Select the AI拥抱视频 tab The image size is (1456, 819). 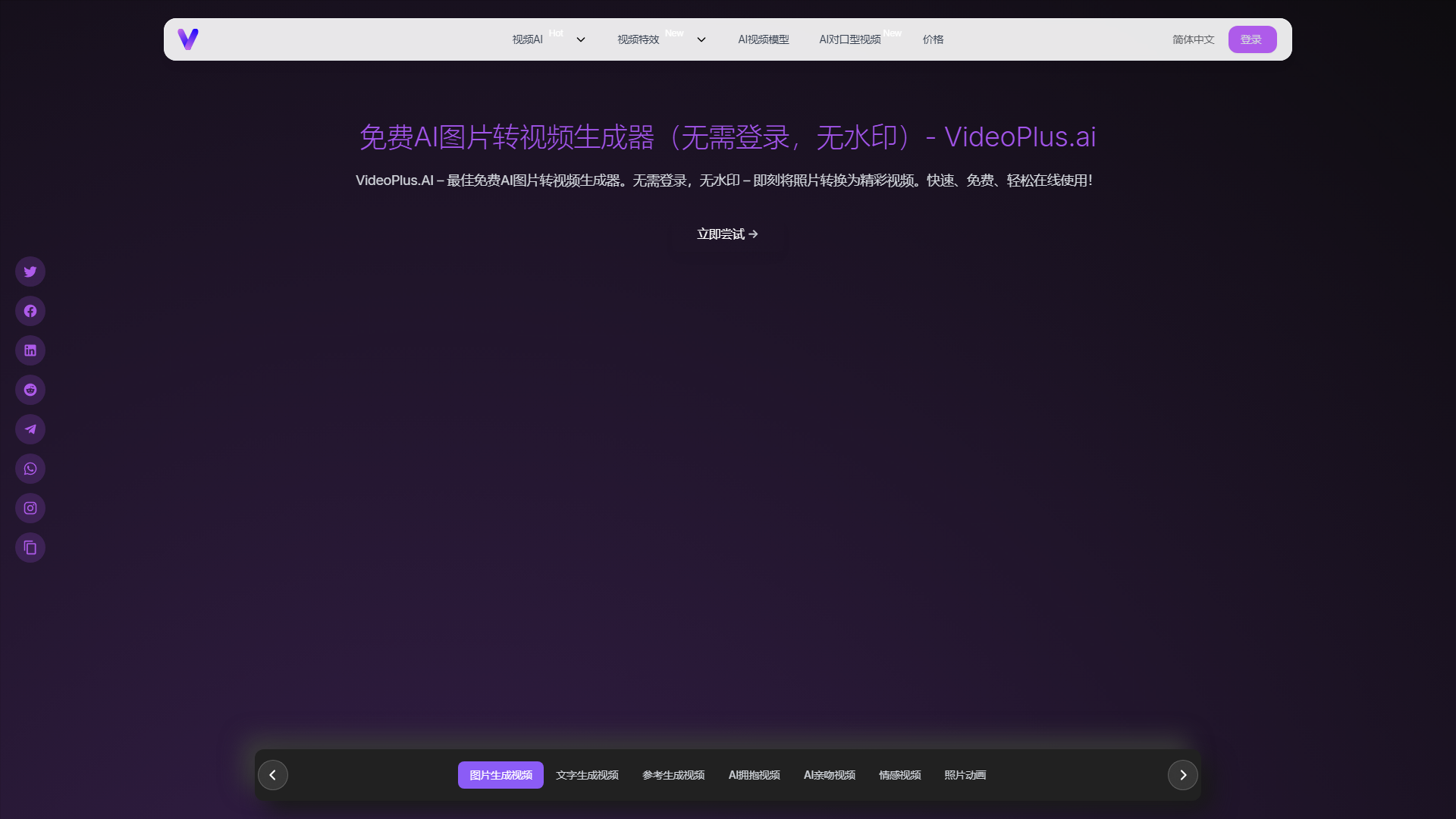pos(754,775)
